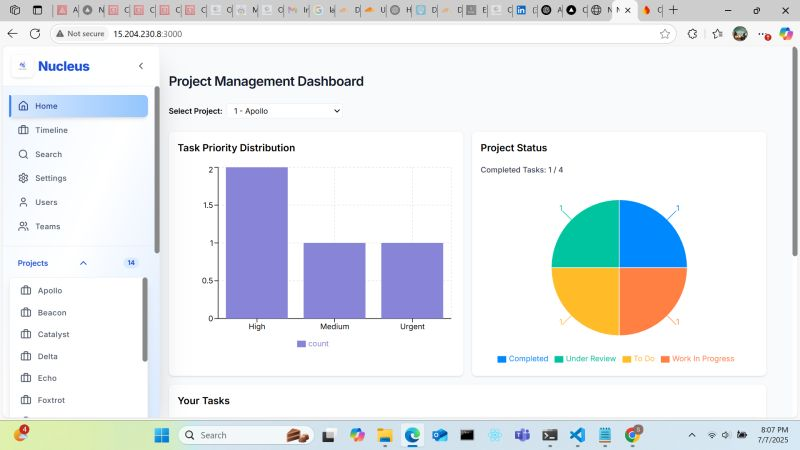Viewport: 800px width, 450px height.
Task: Go back with the browser back arrow
Action: 12,34
